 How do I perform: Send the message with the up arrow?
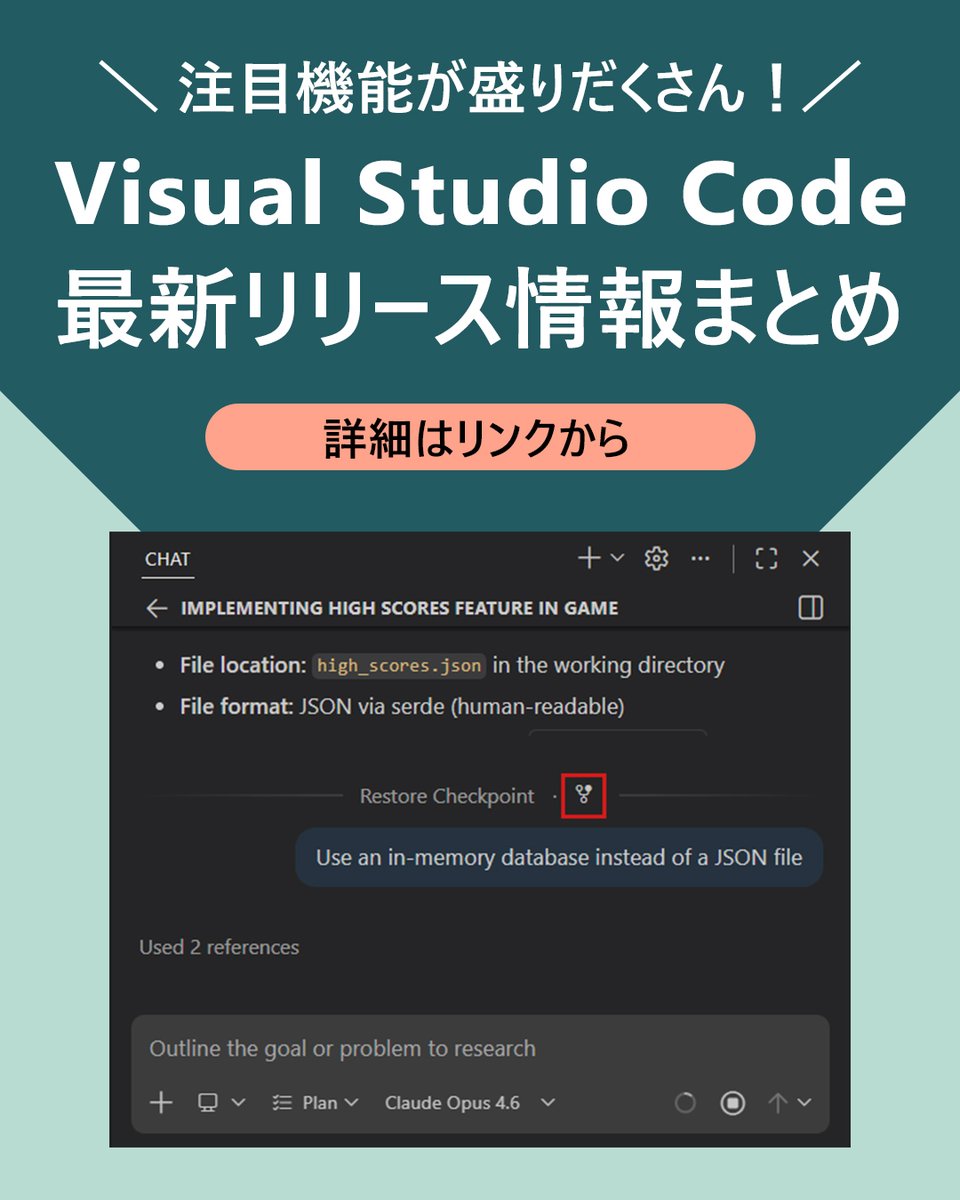pyautogui.click(x=778, y=1103)
